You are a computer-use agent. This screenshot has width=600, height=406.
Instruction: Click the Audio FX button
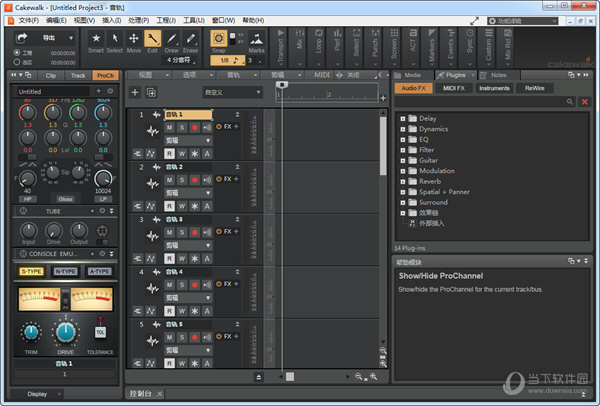tap(414, 88)
